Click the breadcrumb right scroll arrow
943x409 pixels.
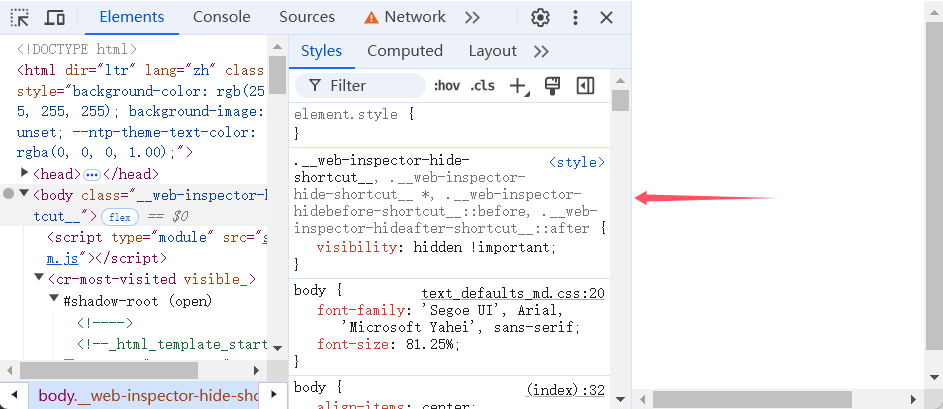tap(272, 395)
